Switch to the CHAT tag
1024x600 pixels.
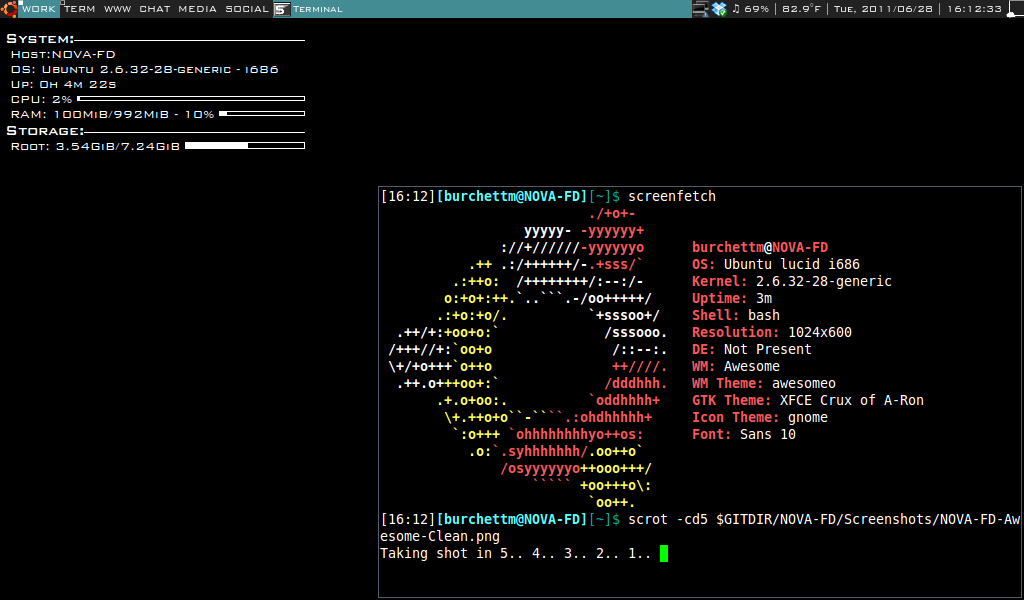point(155,9)
